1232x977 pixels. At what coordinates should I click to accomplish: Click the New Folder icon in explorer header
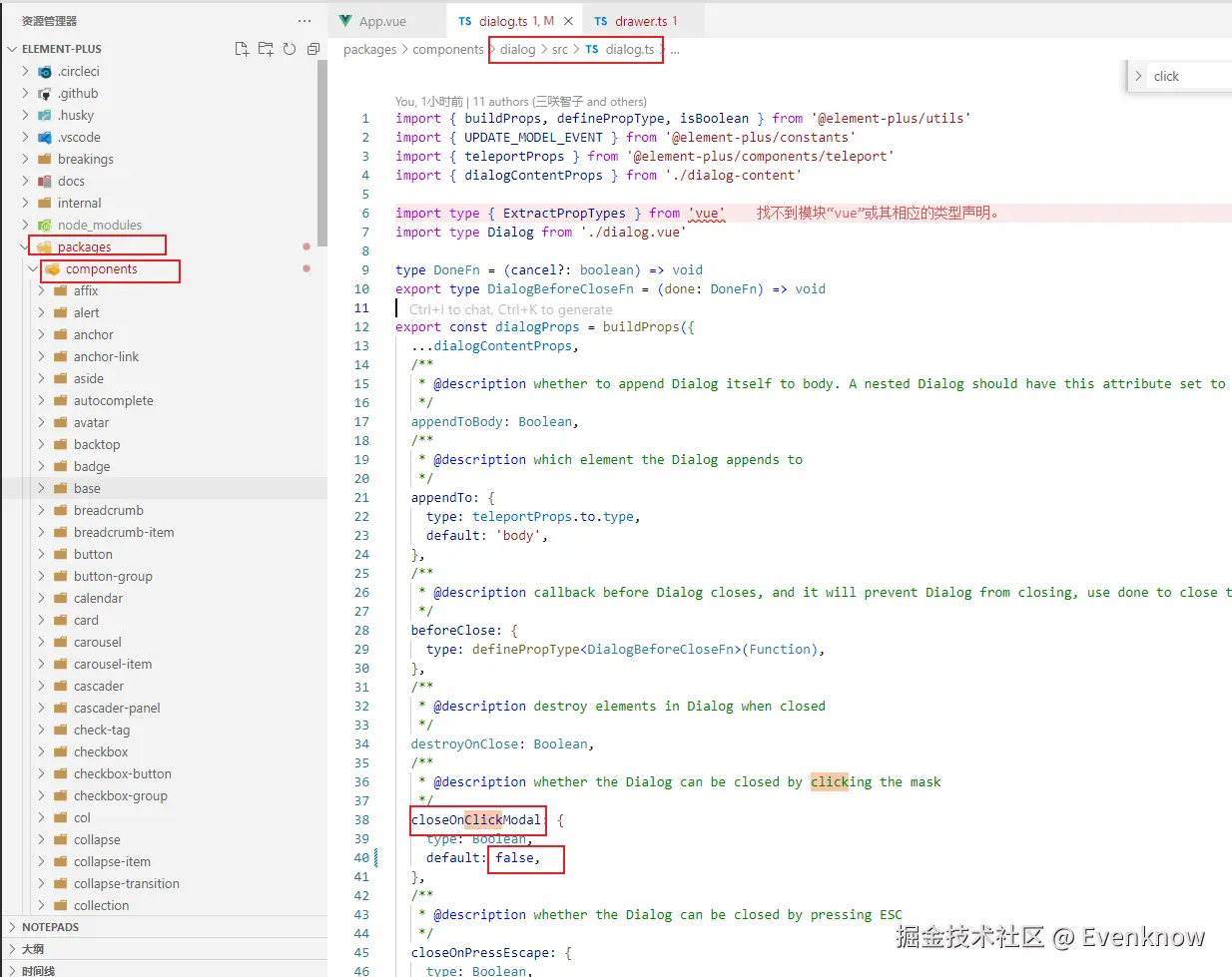pyautogui.click(x=266, y=49)
